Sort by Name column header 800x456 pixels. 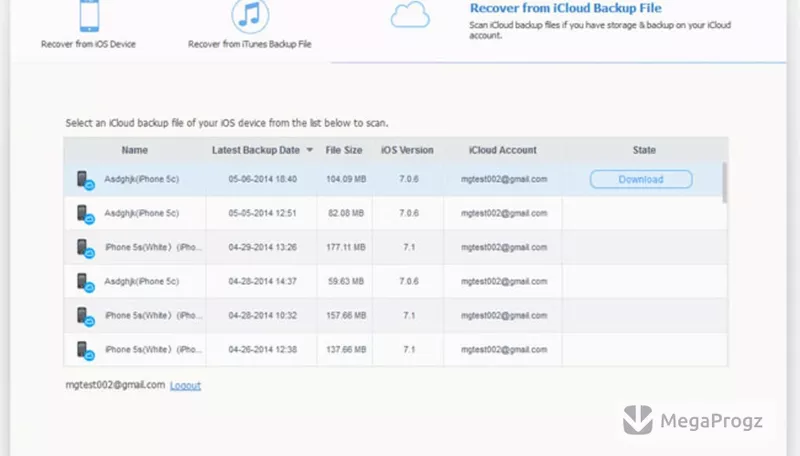pos(135,150)
